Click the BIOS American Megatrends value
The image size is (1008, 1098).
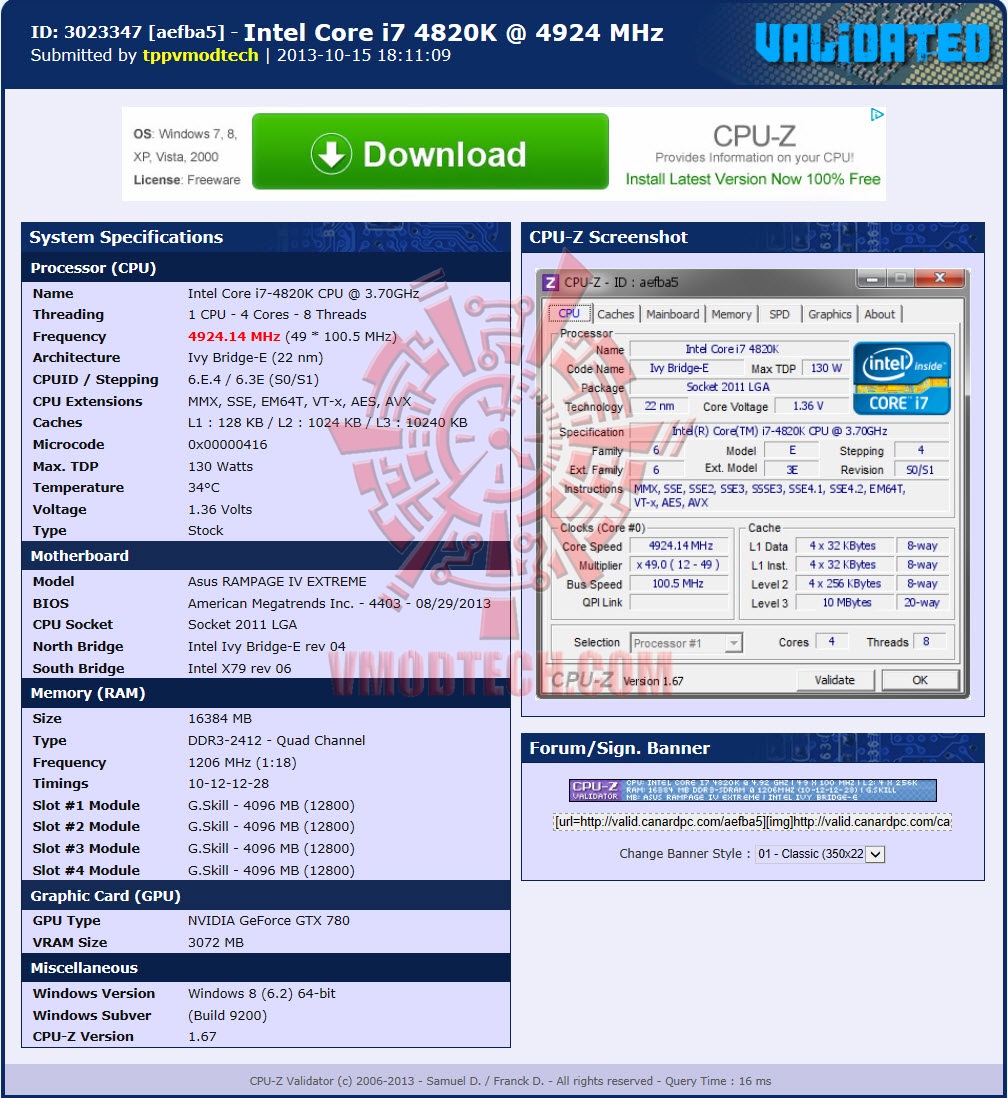[x=339, y=603]
